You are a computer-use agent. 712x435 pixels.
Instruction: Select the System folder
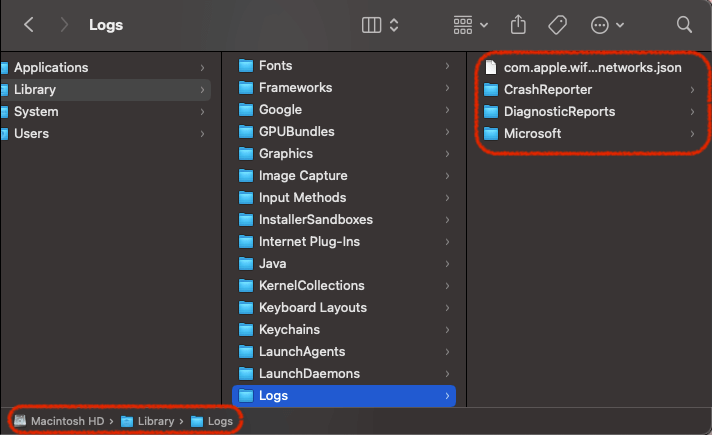(x=36, y=112)
